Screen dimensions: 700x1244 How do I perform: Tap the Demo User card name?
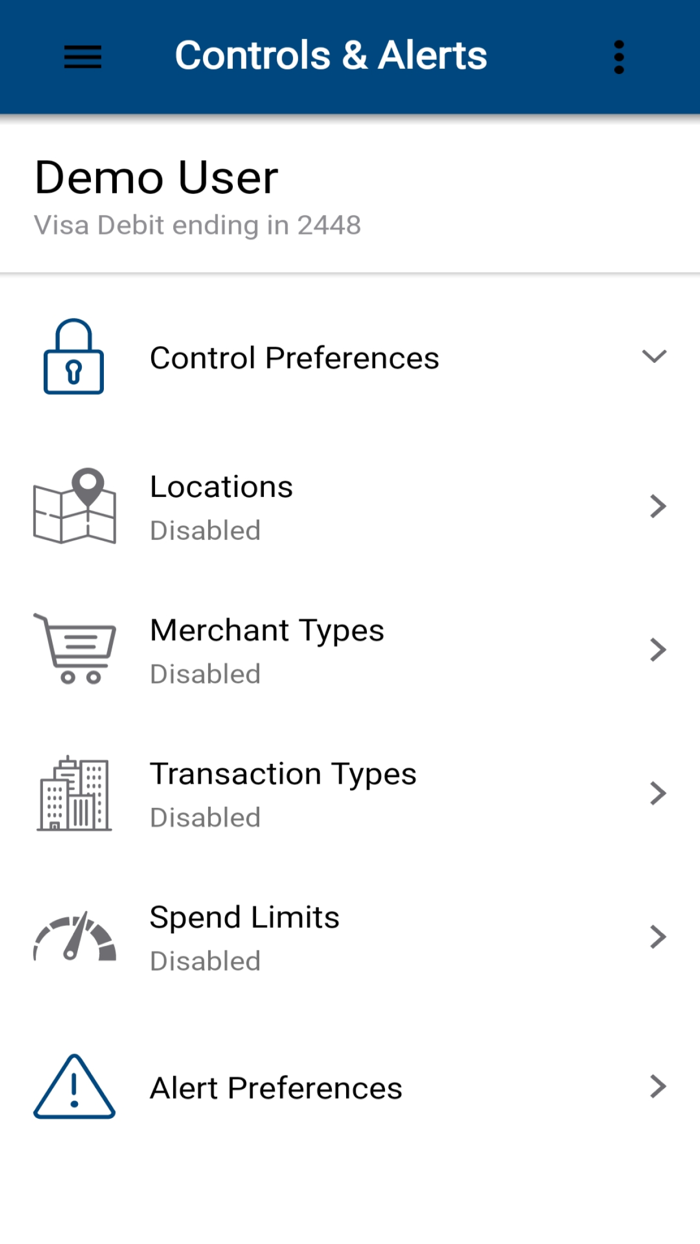[156, 177]
